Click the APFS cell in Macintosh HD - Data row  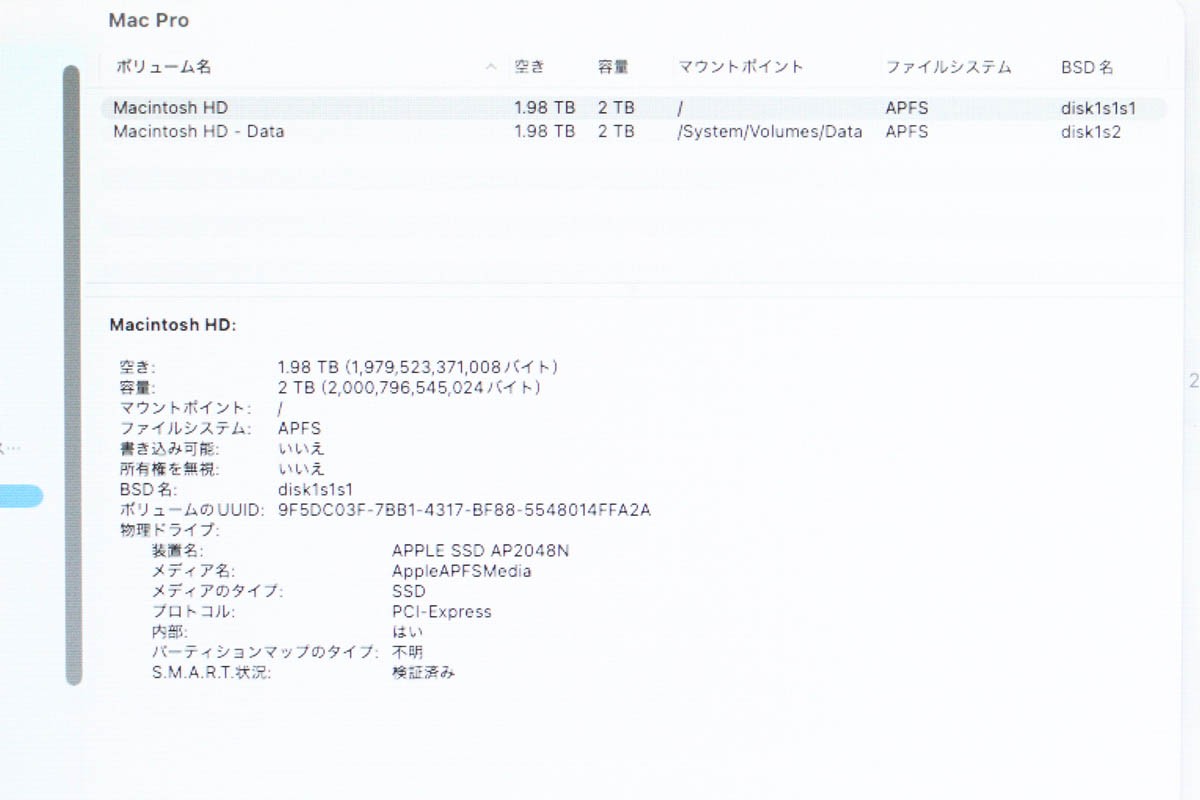(x=907, y=131)
